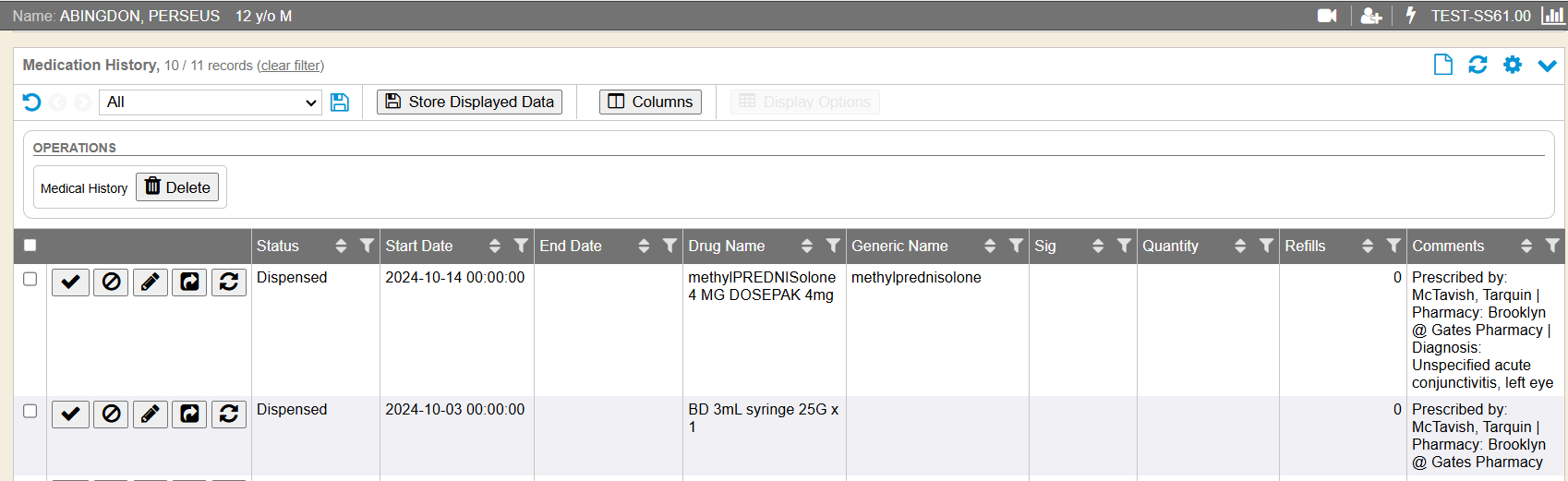
Task: Click the discontinue icon for methylPREDNISolone row
Action: [x=111, y=282]
